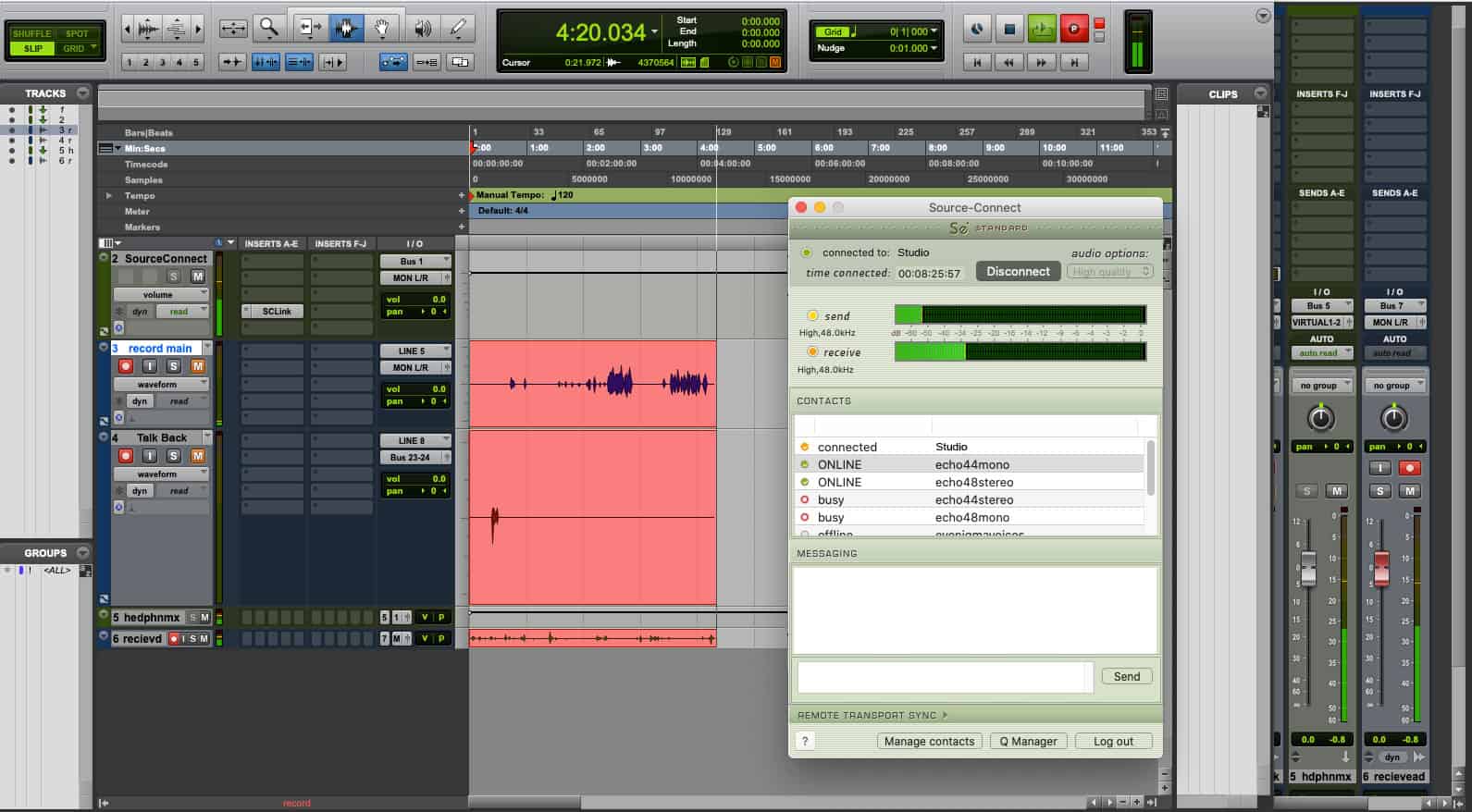Toggle solo on Talk Back track
The width and height of the screenshot is (1472, 812).
(x=173, y=456)
